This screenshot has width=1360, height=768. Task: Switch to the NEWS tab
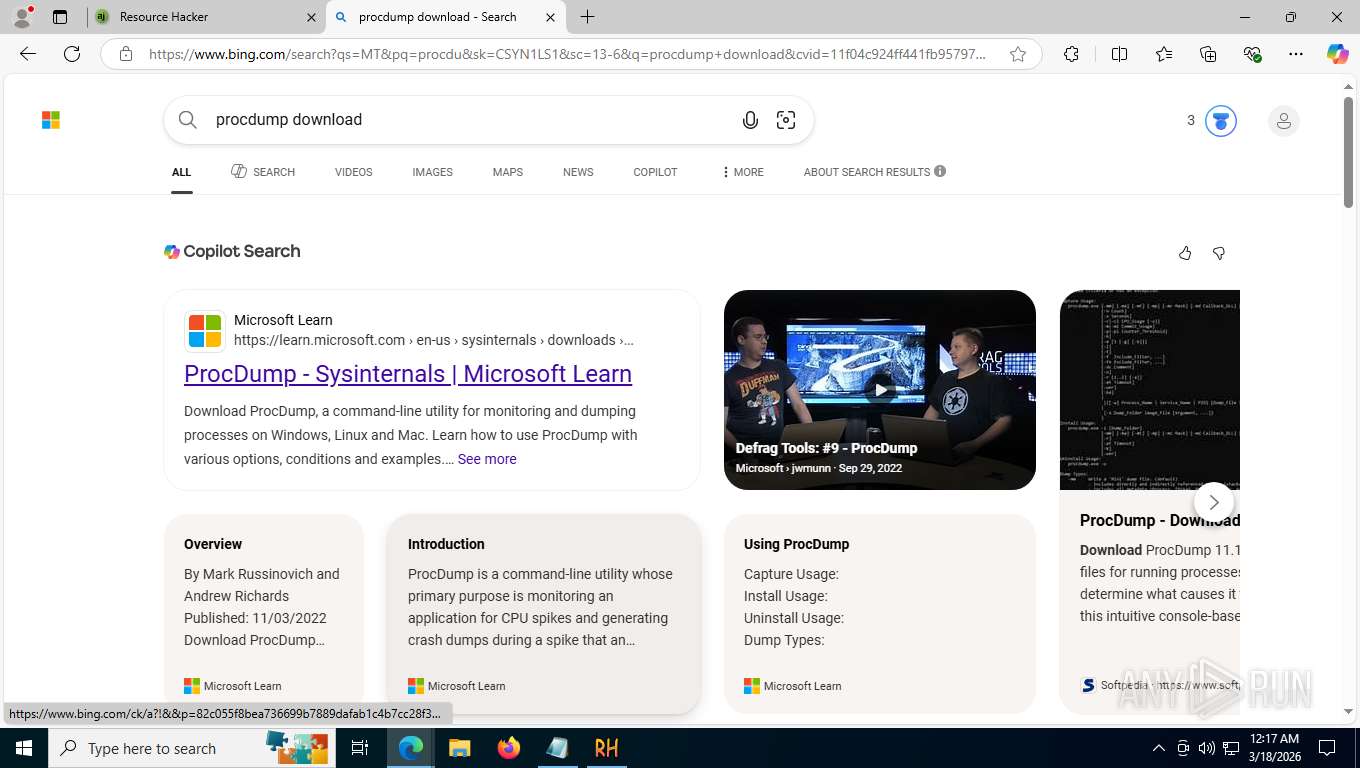[x=578, y=172]
